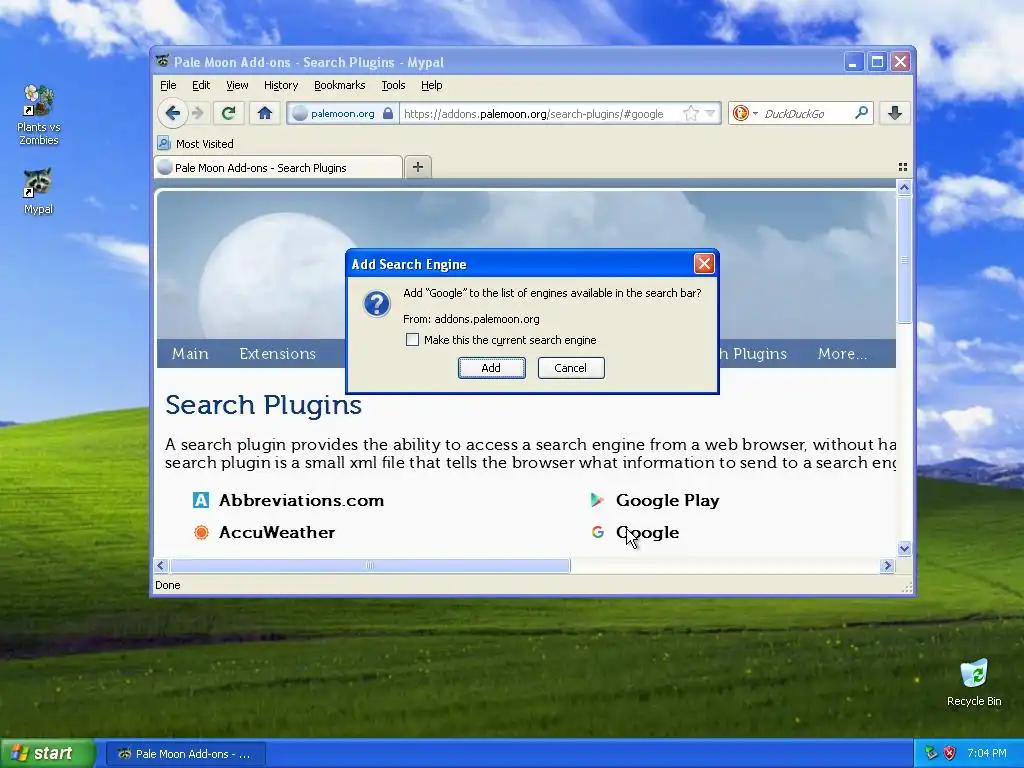This screenshot has height=768, width=1024.
Task: Click the taskbar clock showing 7:04 PM
Action: [x=986, y=753]
